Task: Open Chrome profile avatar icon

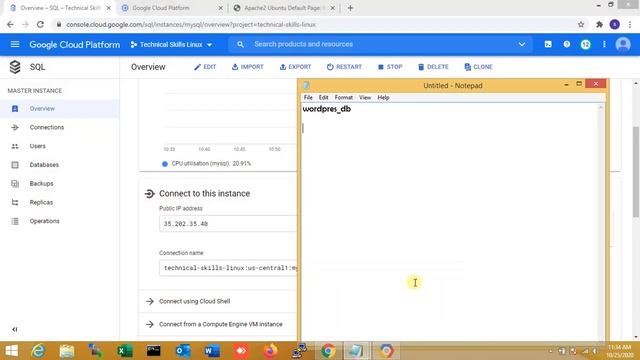Action: coord(615,24)
